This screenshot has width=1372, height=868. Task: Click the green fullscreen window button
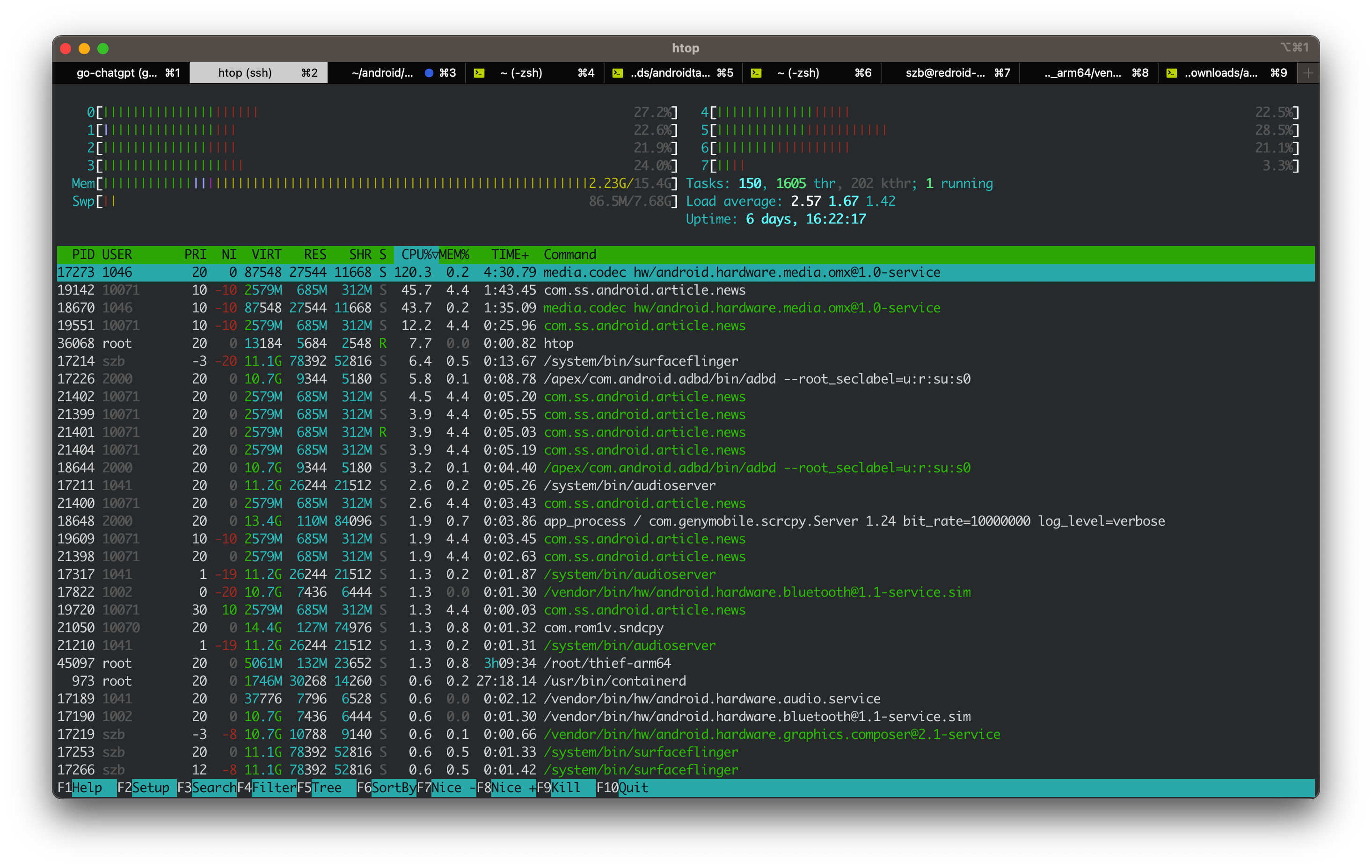103,49
